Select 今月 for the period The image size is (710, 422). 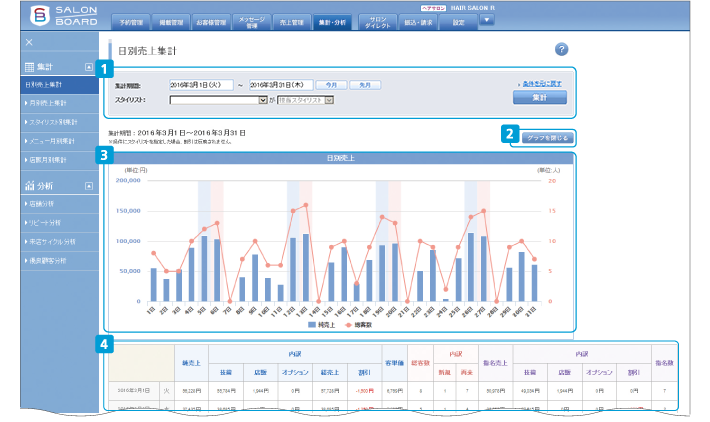click(x=334, y=87)
